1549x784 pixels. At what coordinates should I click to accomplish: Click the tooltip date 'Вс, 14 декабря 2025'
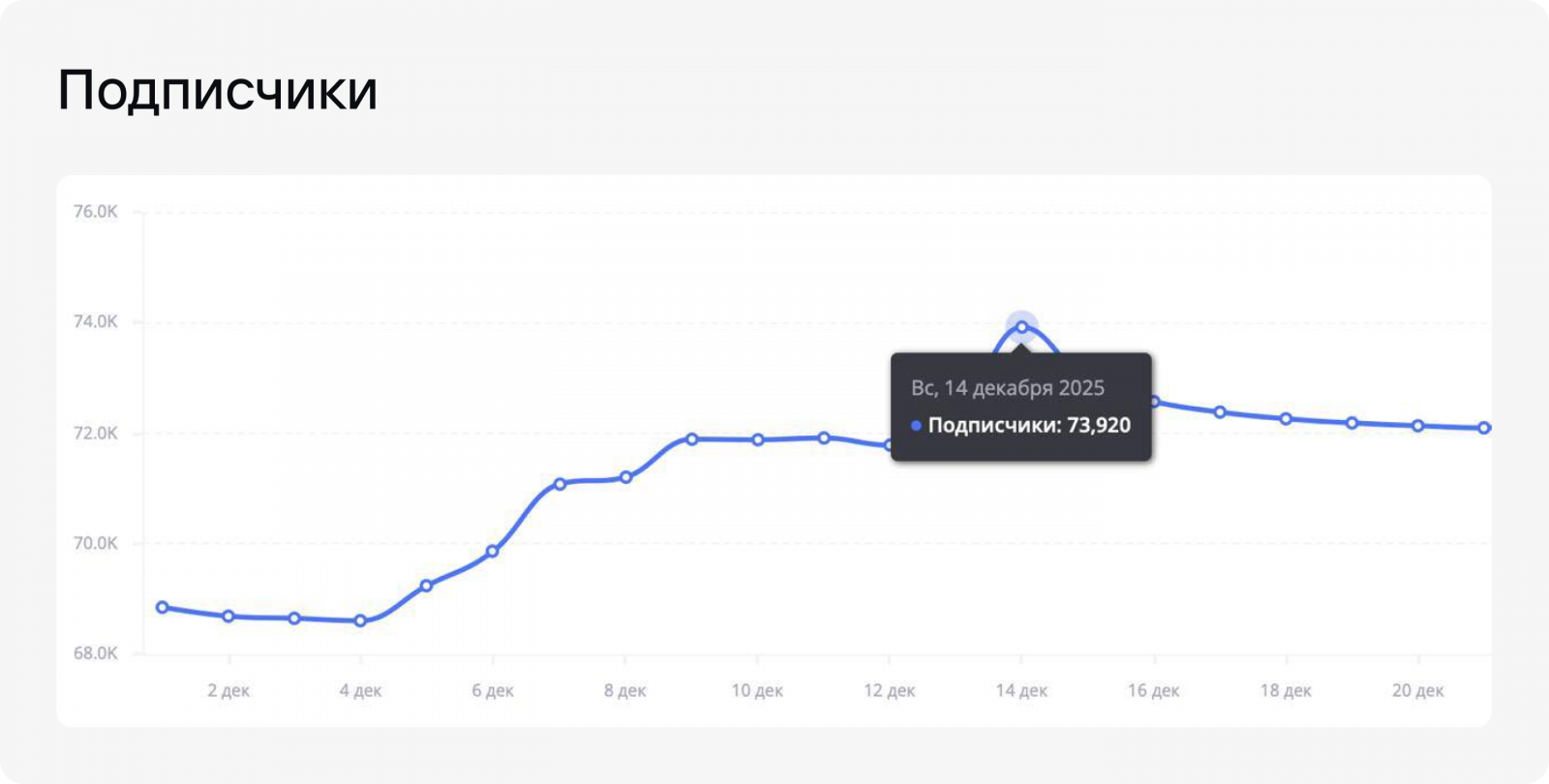[x=1008, y=388]
